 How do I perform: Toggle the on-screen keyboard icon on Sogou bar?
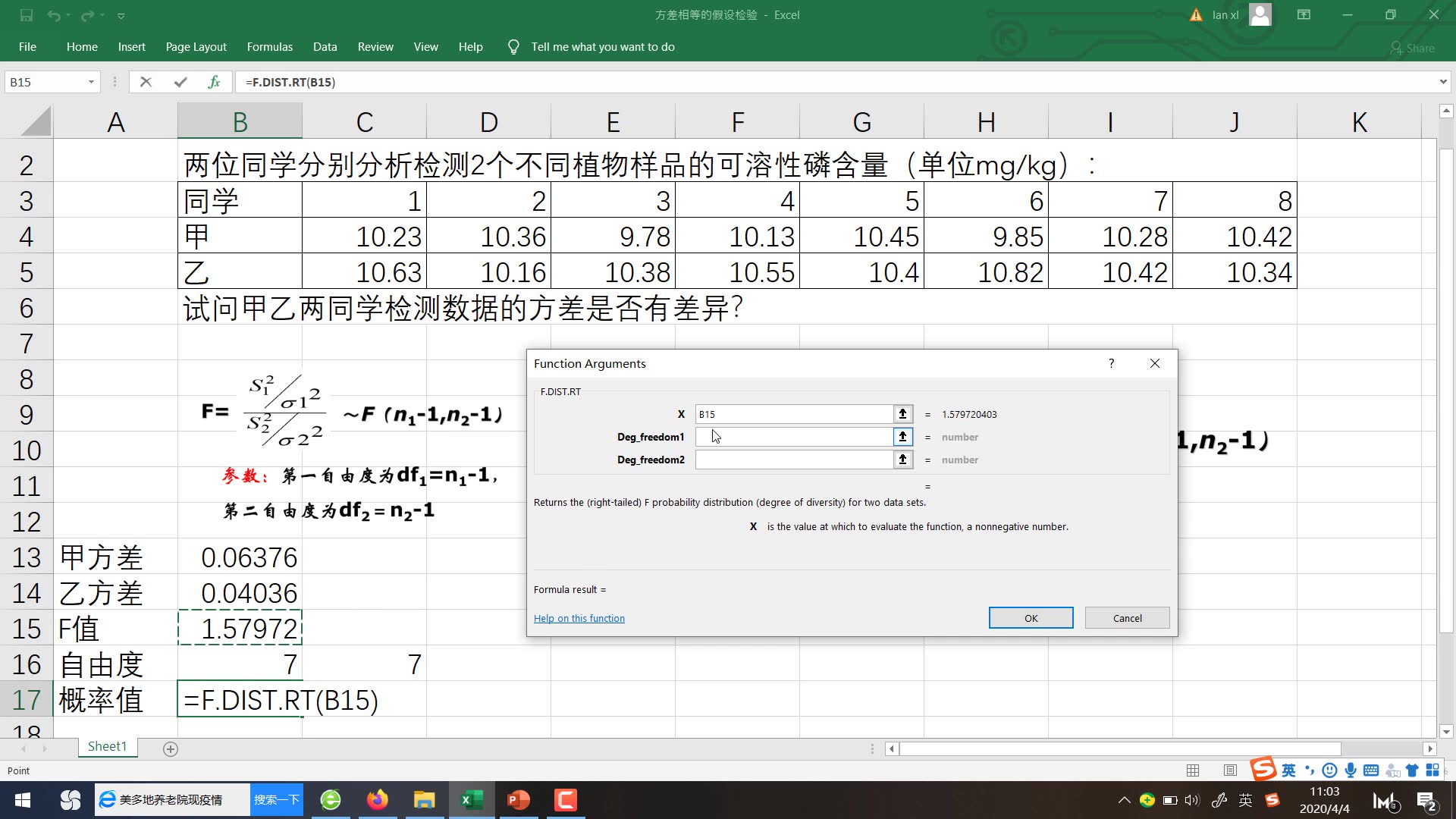tap(1370, 769)
